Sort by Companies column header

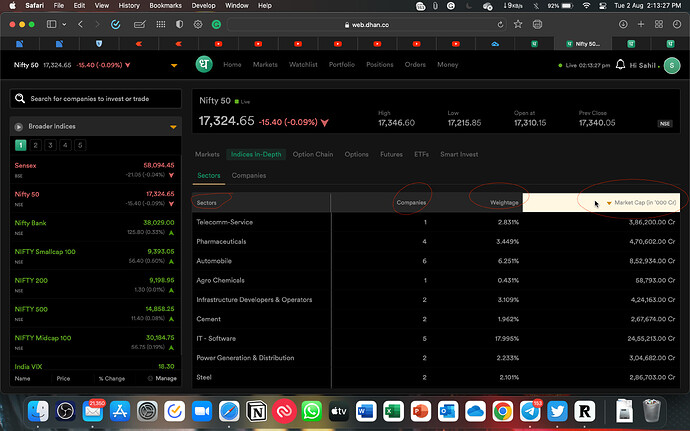point(411,203)
